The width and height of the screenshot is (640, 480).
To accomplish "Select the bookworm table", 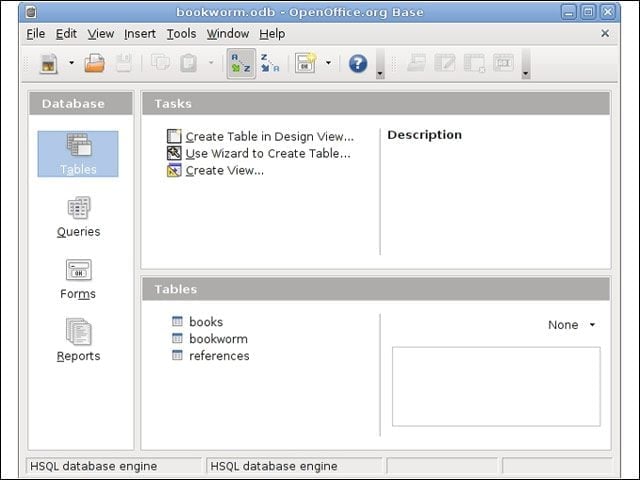I will pyautogui.click(x=218, y=339).
